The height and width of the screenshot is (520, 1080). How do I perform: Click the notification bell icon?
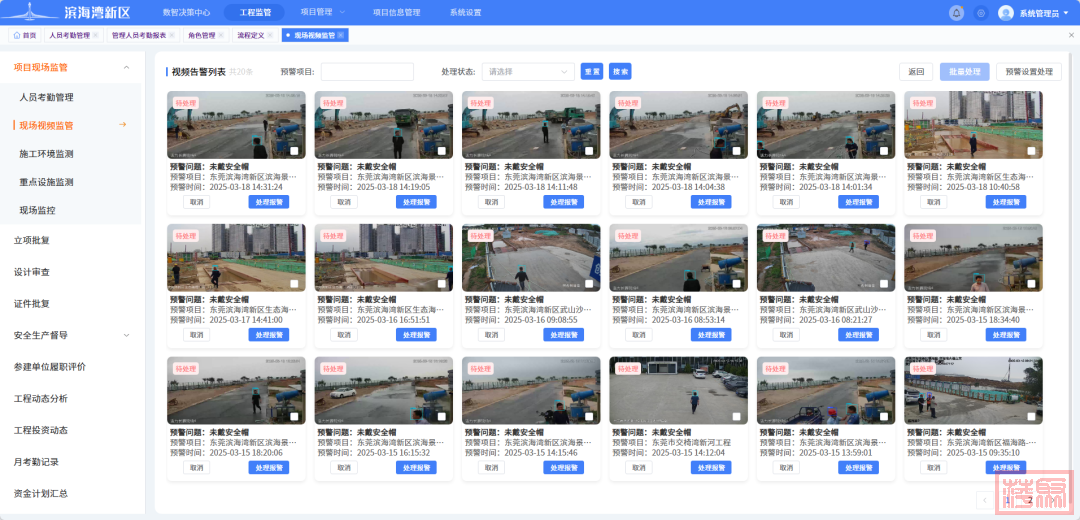956,13
